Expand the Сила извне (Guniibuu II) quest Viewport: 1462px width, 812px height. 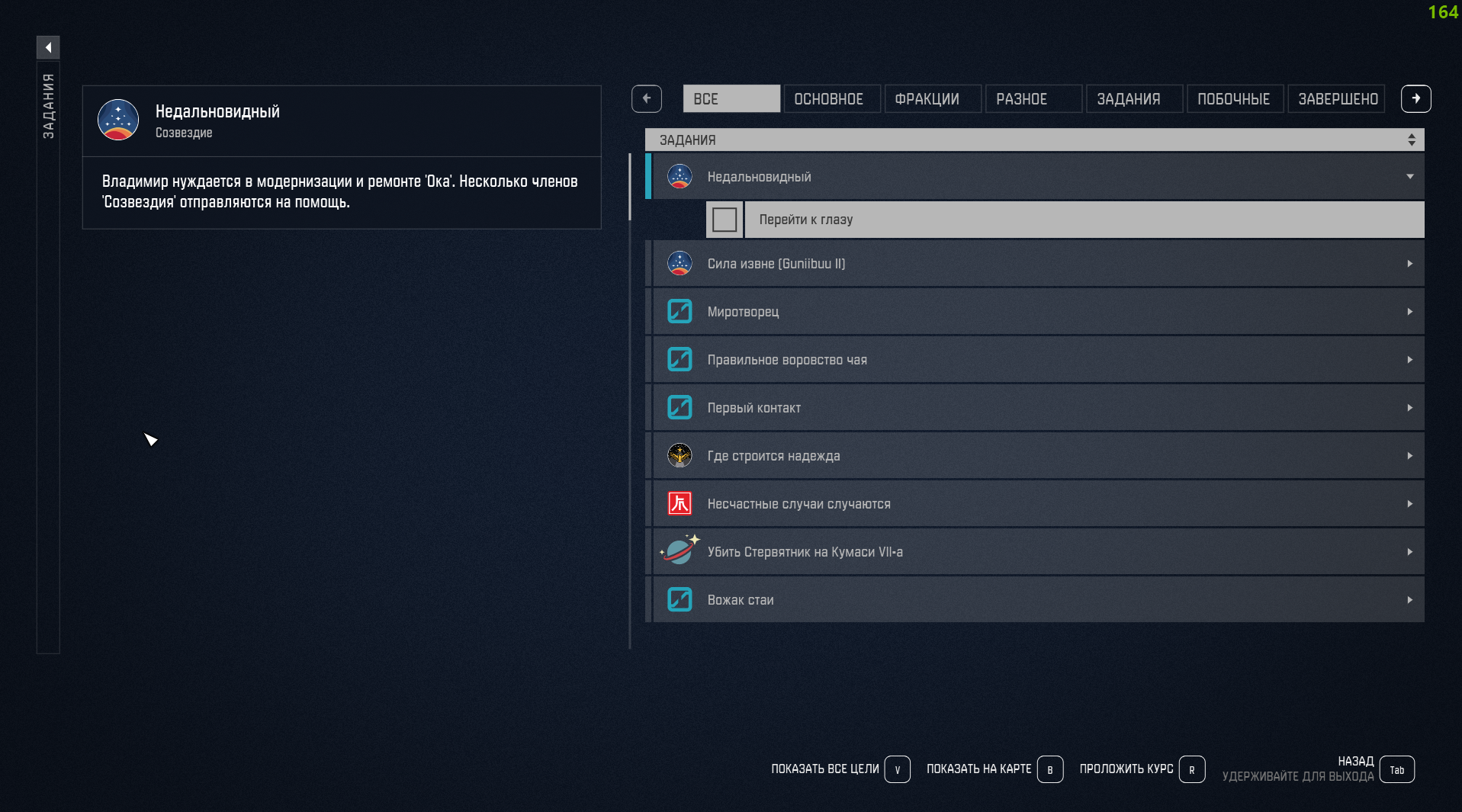tap(1410, 263)
